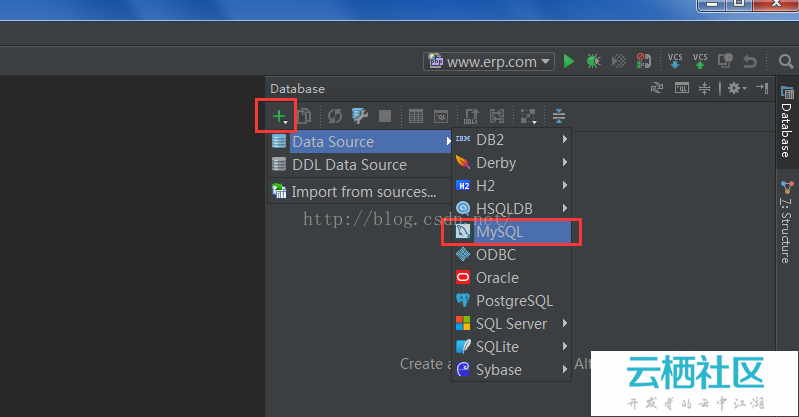Expand the DB2 submenu arrow

click(565, 139)
